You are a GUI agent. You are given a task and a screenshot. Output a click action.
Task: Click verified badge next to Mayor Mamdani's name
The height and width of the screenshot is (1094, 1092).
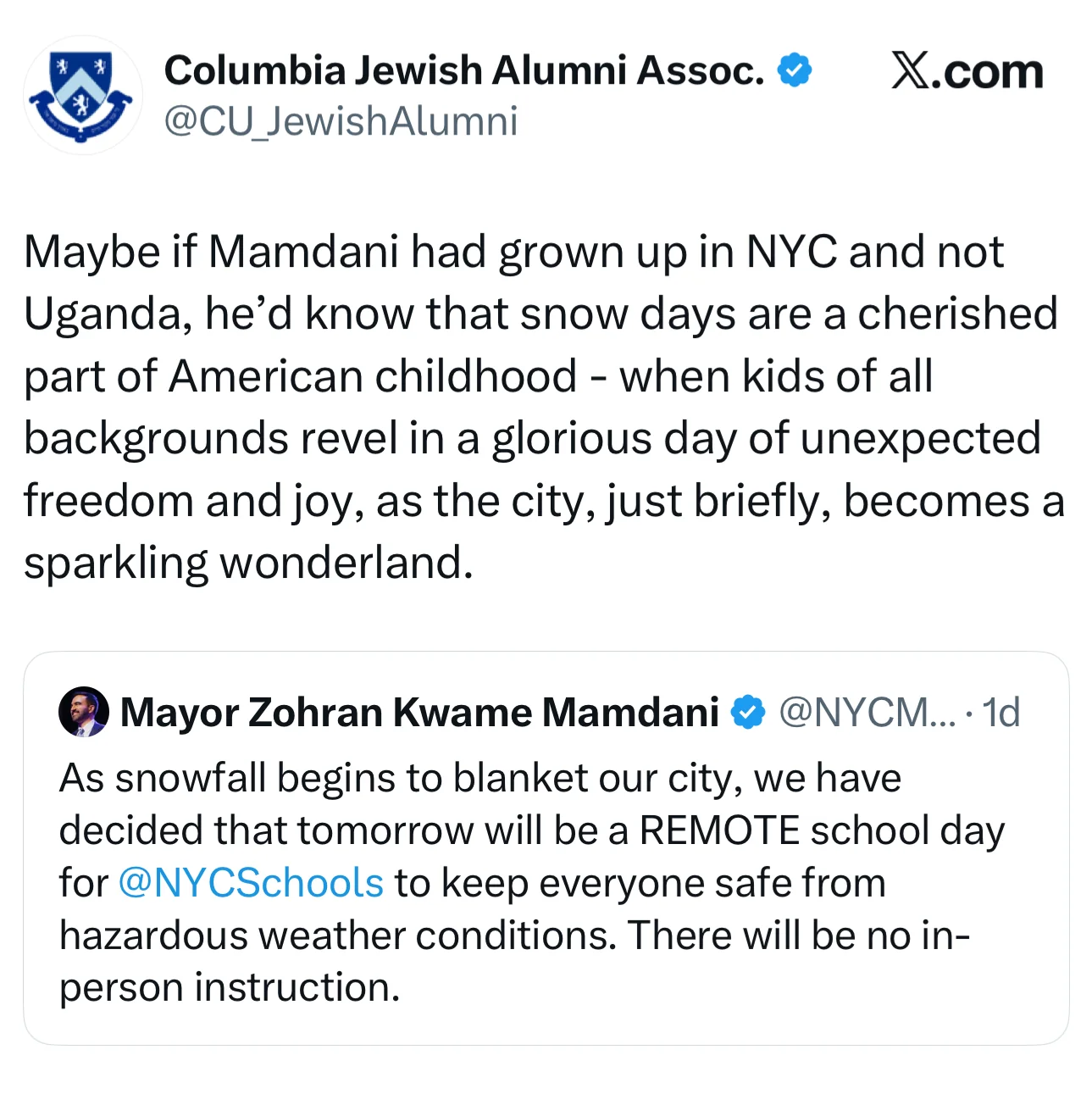[x=747, y=712]
